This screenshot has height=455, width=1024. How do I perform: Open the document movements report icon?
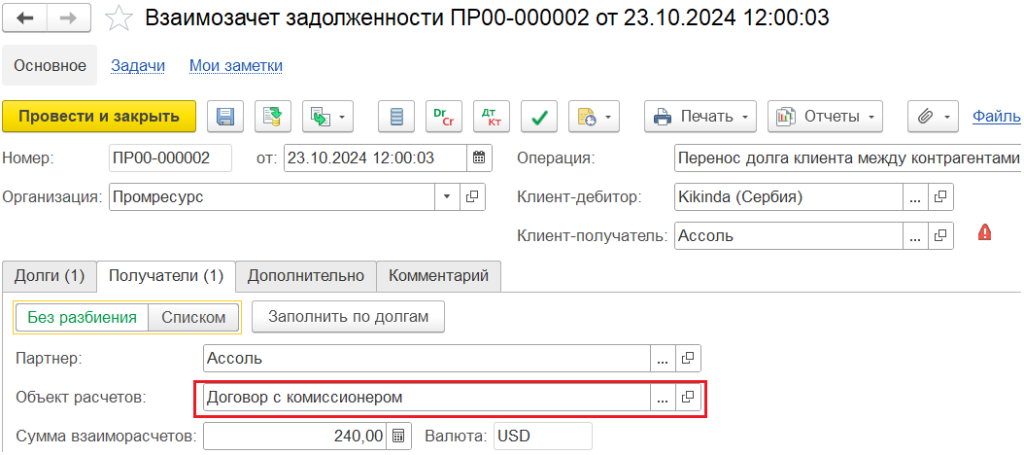point(396,117)
